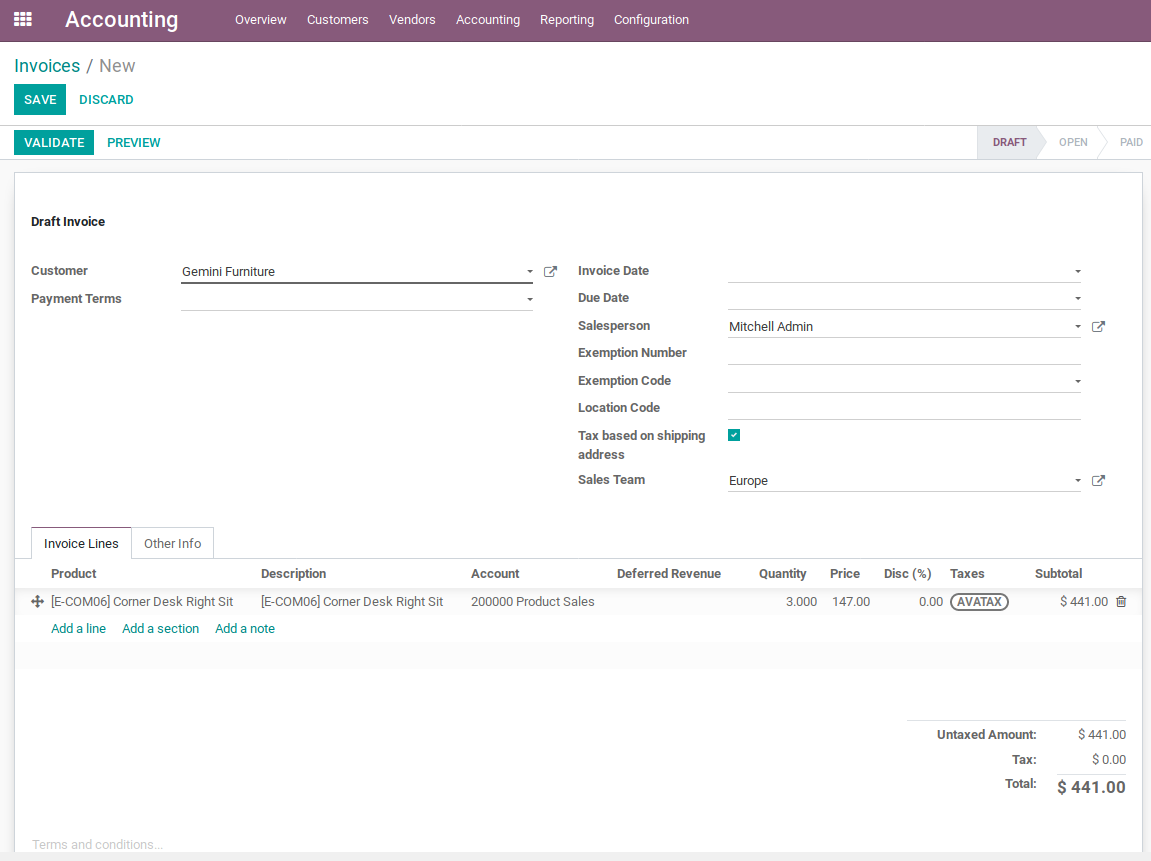Click Invoices breadcrumb link
This screenshot has height=861, width=1151.
pyautogui.click(x=47, y=66)
